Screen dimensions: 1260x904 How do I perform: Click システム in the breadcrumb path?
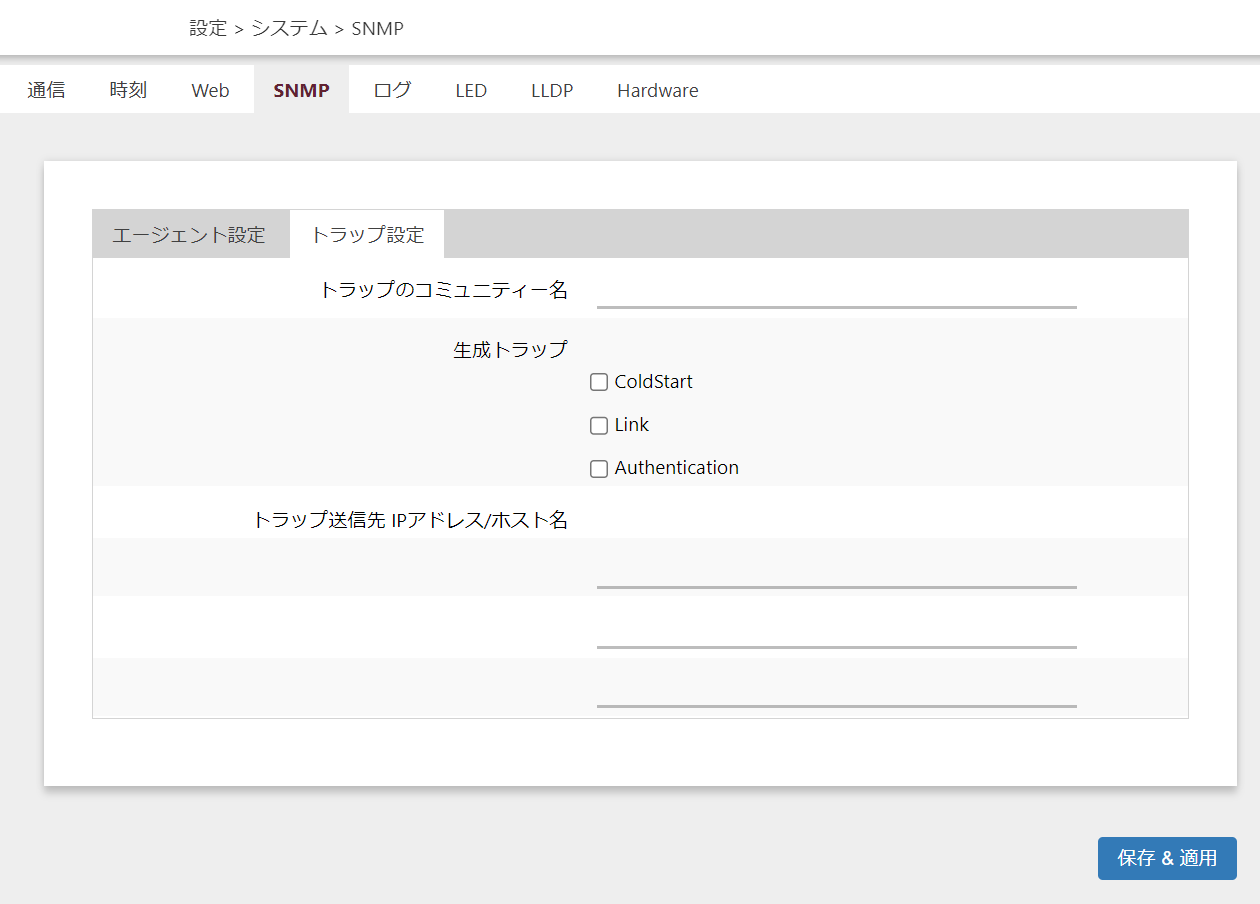pos(289,28)
